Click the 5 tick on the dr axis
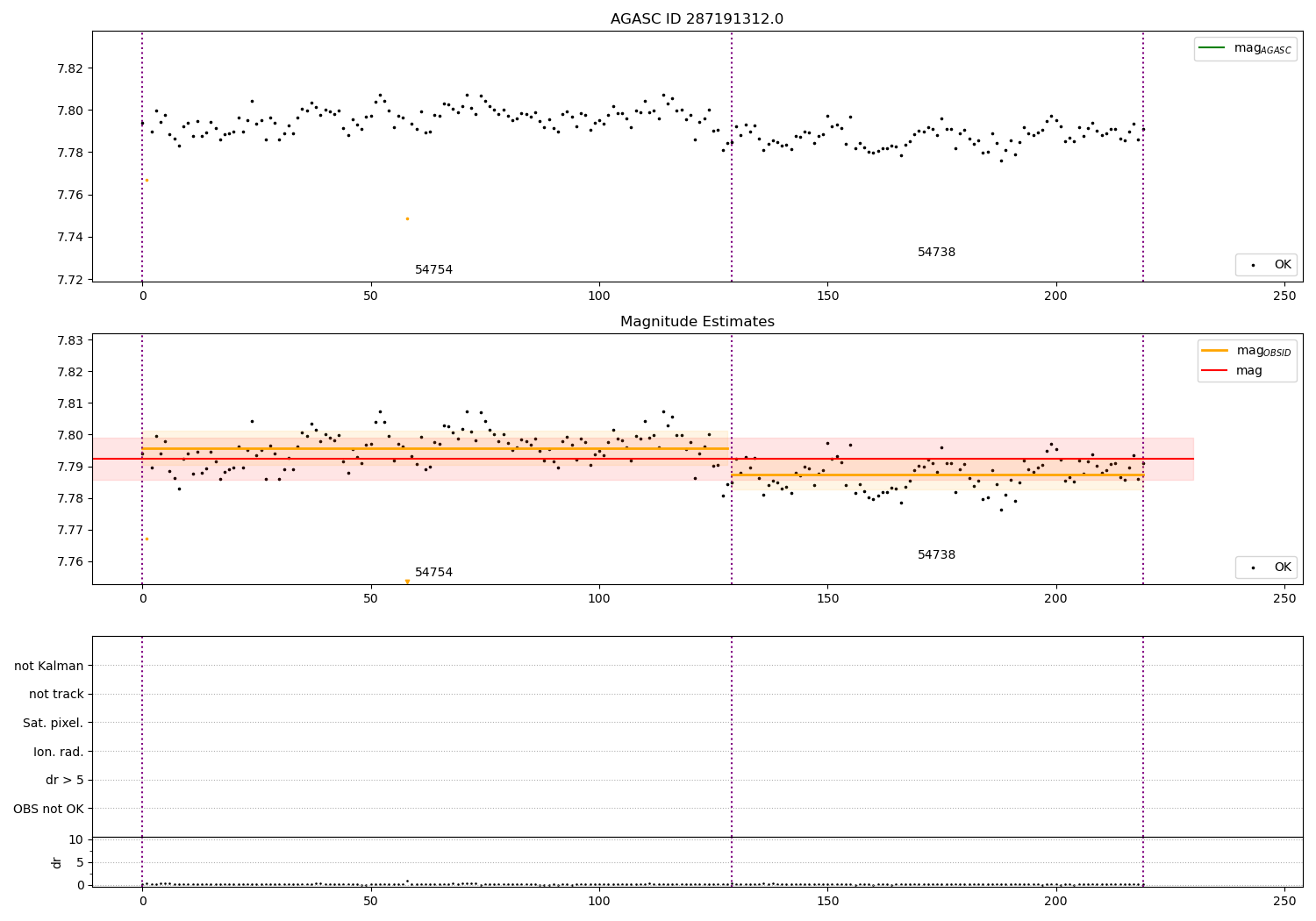Viewport: 1316px width, 921px height. coord(81,862)
